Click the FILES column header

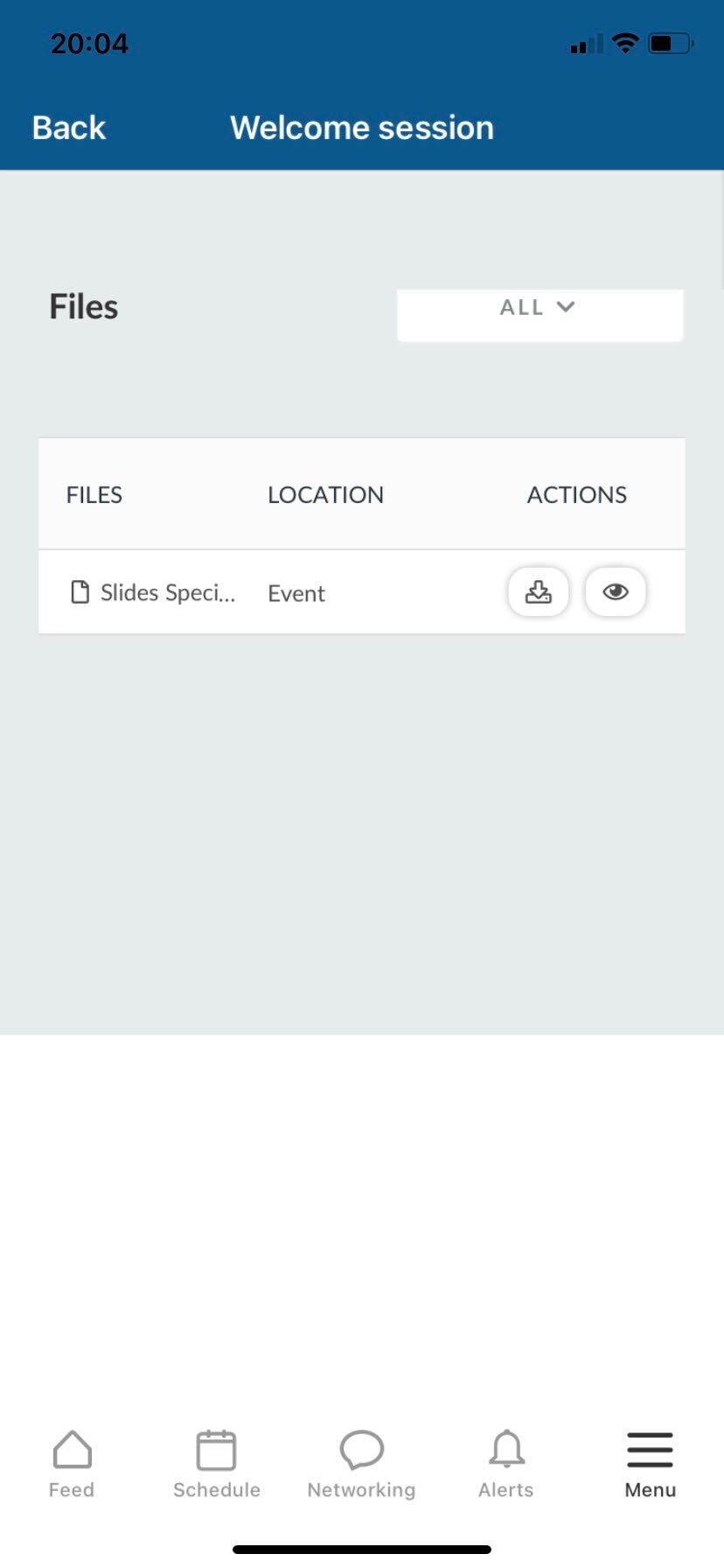[x=94, y=494]
